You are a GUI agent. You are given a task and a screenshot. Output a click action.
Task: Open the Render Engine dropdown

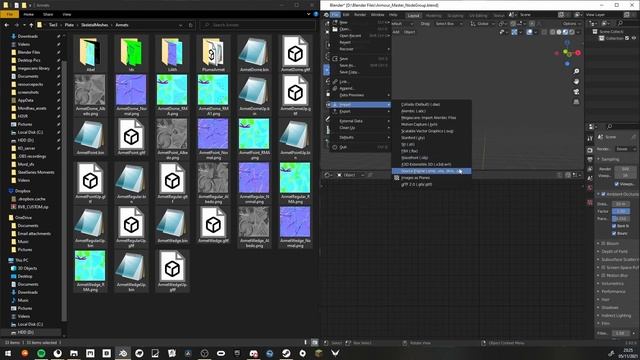pyautogui.click(x=626, y=149)
